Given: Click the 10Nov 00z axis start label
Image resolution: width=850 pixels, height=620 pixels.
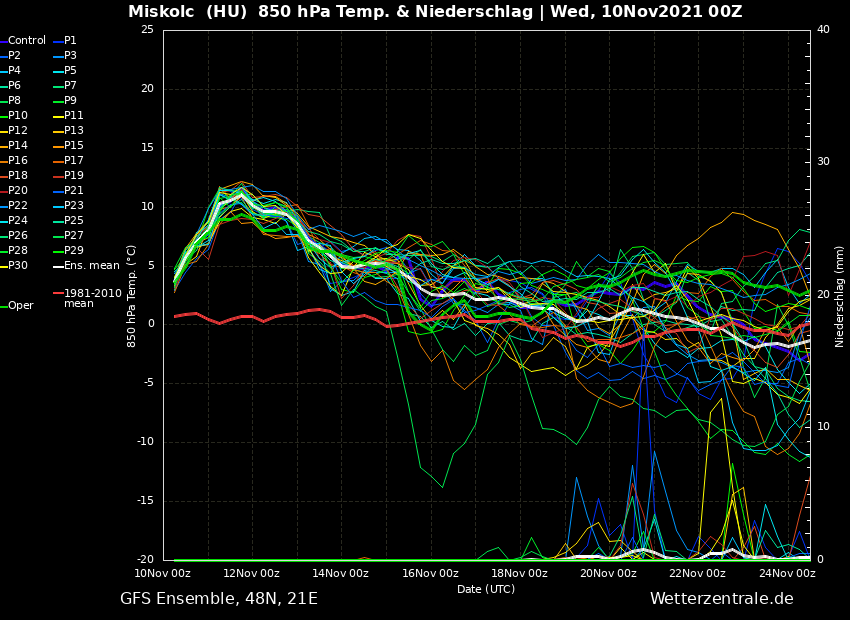Looking at the screenshot, I should pos(163,573).
